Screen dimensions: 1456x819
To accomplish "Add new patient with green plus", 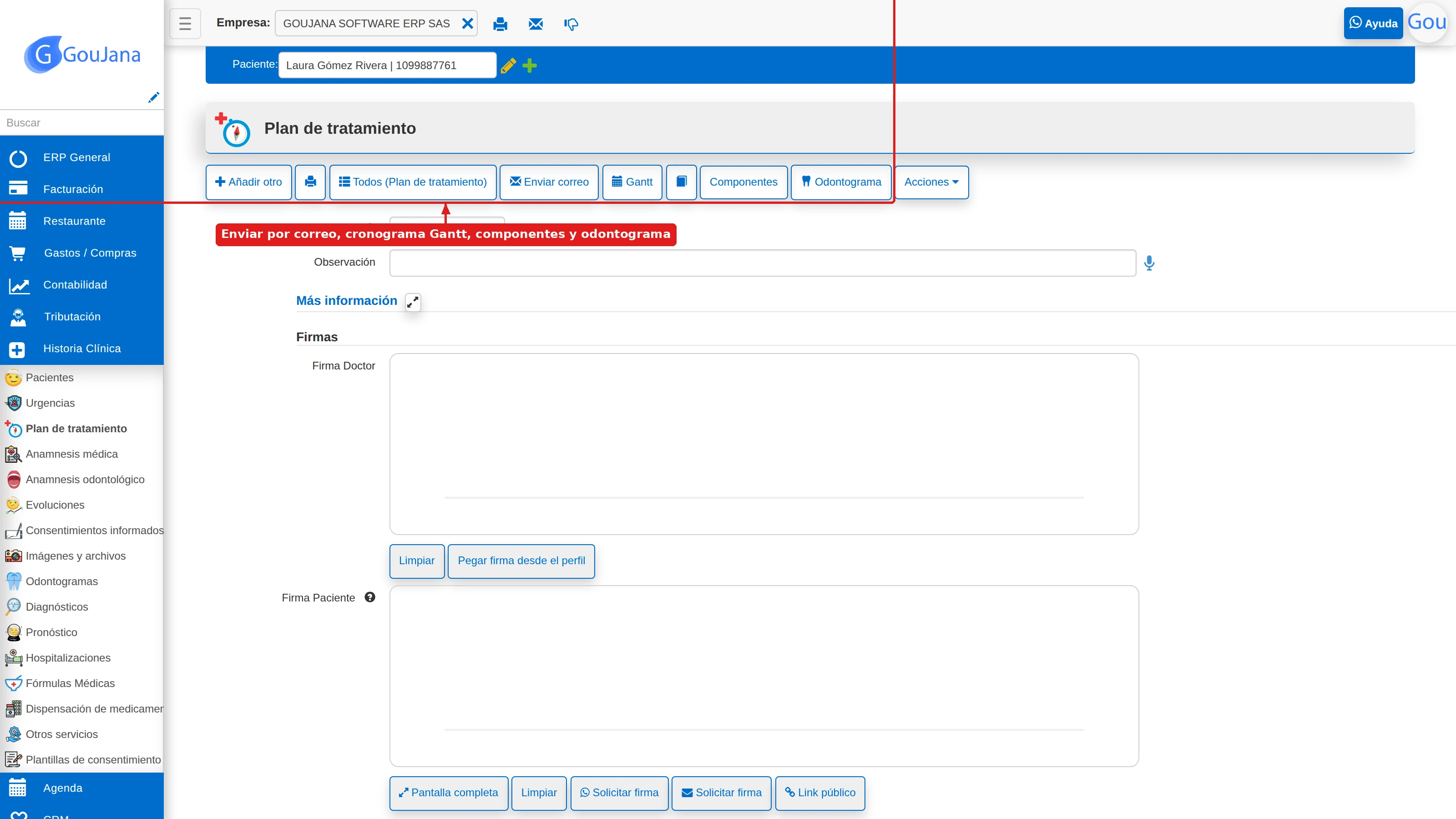I will (x=530, y=66).
